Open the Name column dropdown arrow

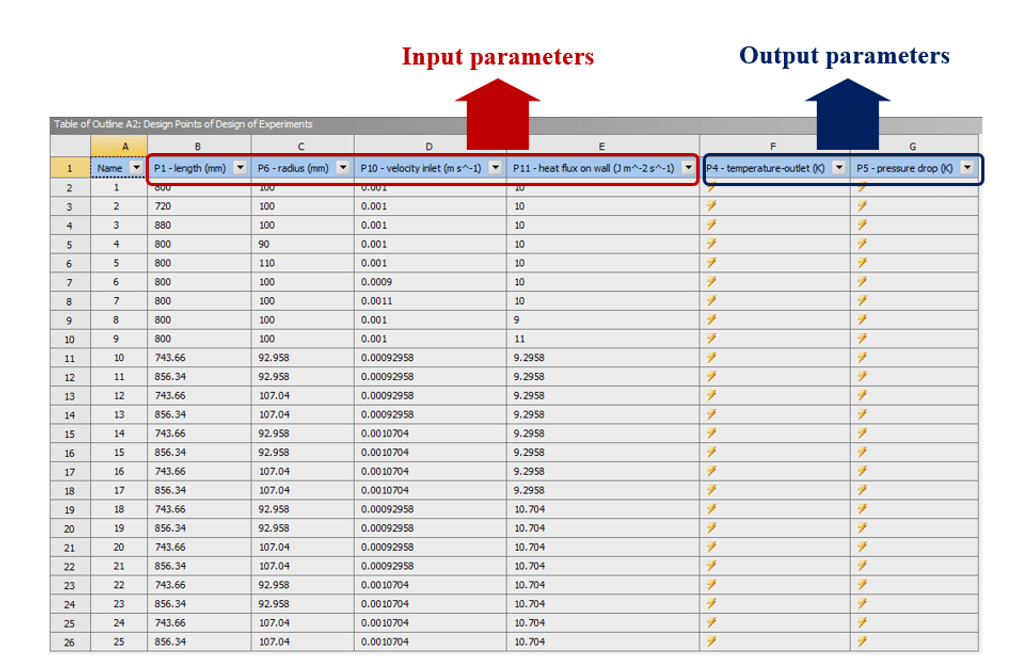[x=136, y=168]
